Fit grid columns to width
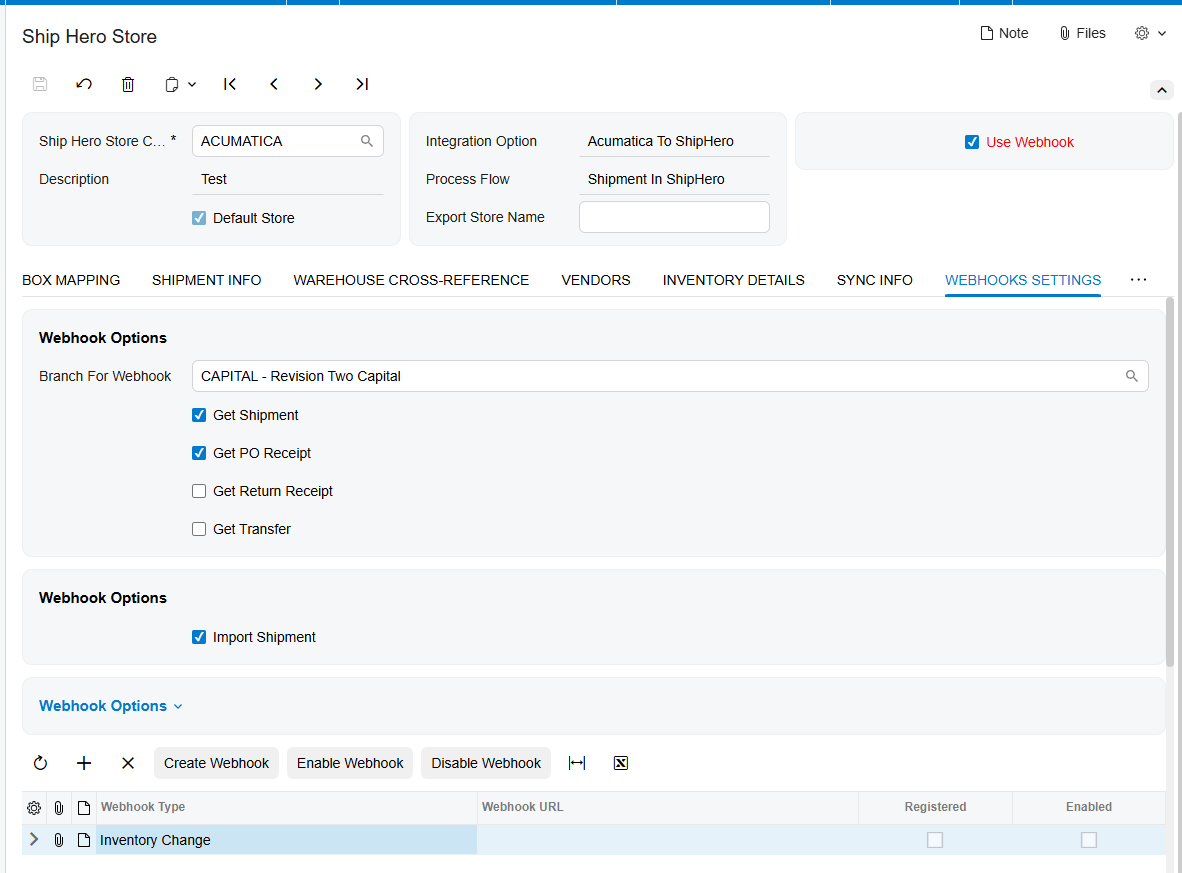 577,763
